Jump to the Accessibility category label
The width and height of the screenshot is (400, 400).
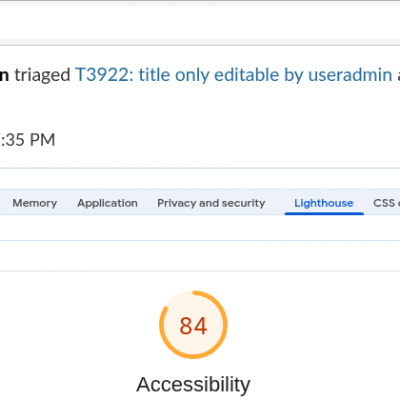pos(193,384)
